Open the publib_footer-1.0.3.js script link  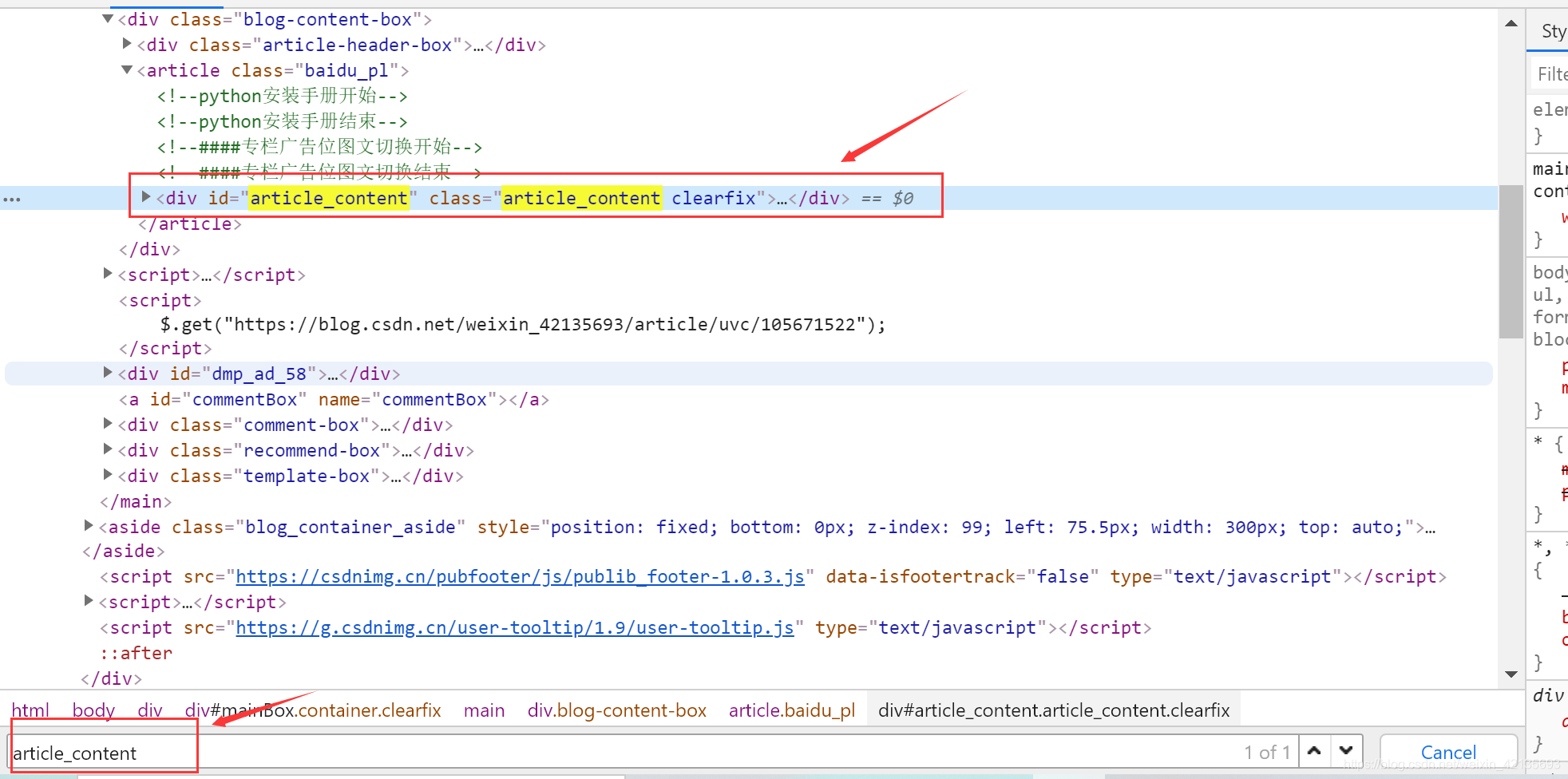pos(520,576)
